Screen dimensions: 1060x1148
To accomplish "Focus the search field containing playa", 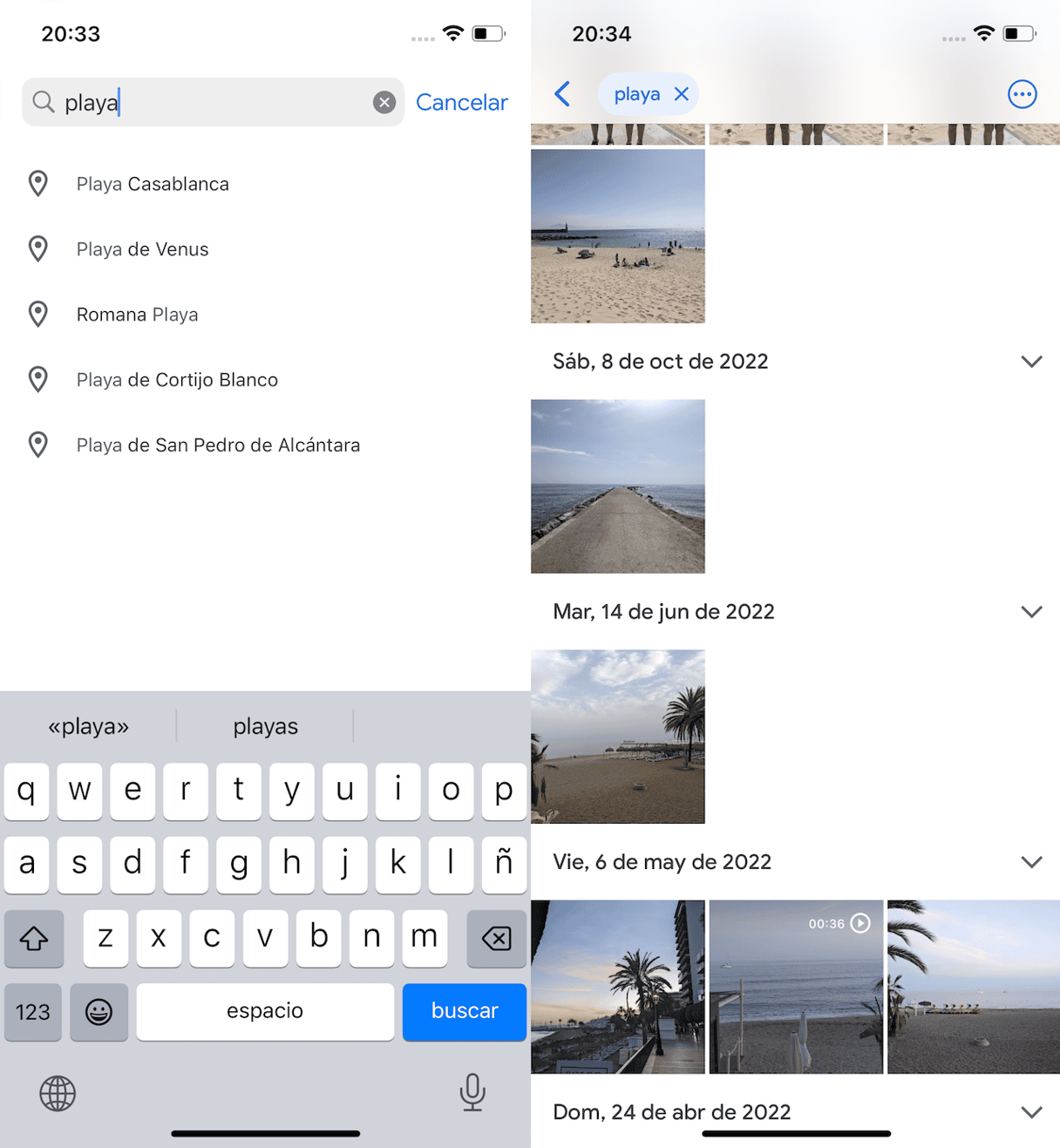I will [213, 102].
